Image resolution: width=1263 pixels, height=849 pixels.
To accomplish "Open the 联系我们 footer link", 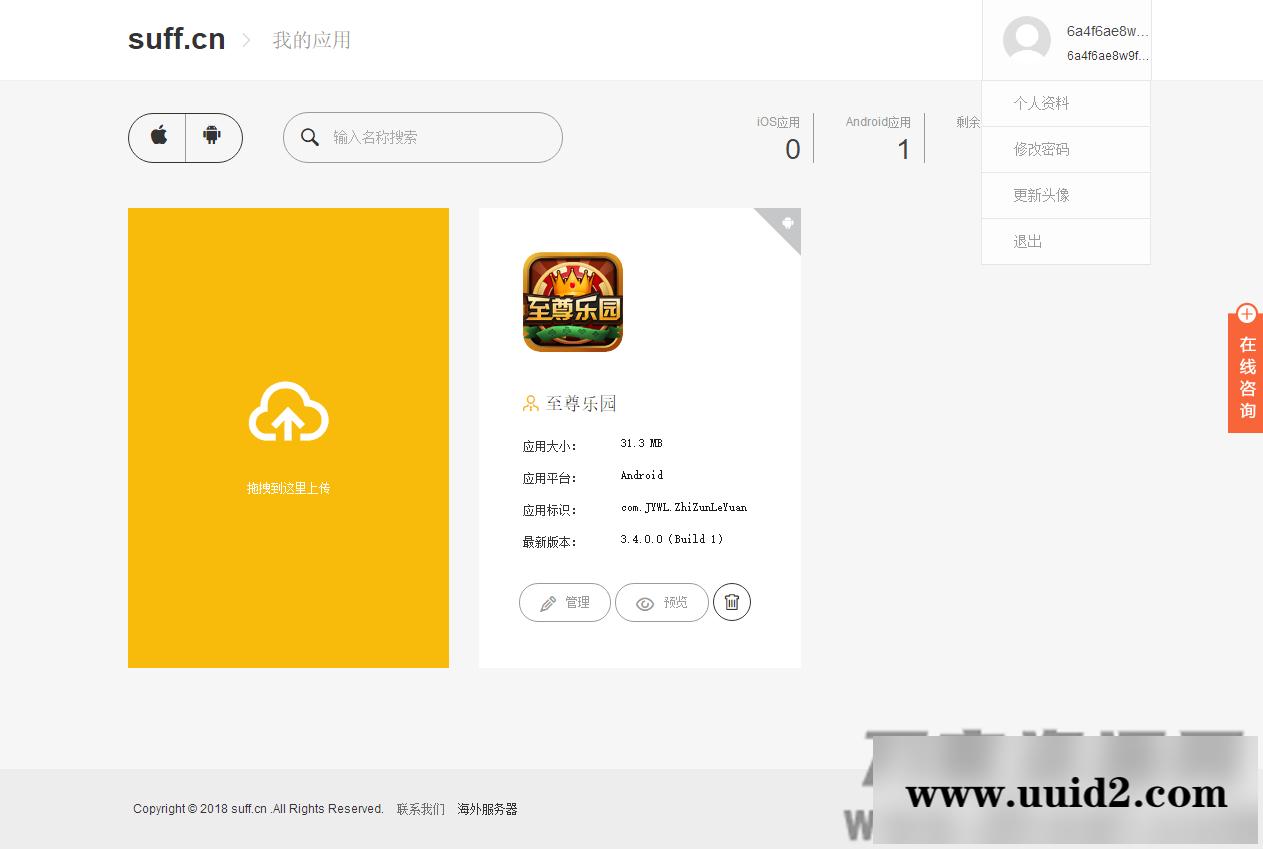I will coord(420,809).
